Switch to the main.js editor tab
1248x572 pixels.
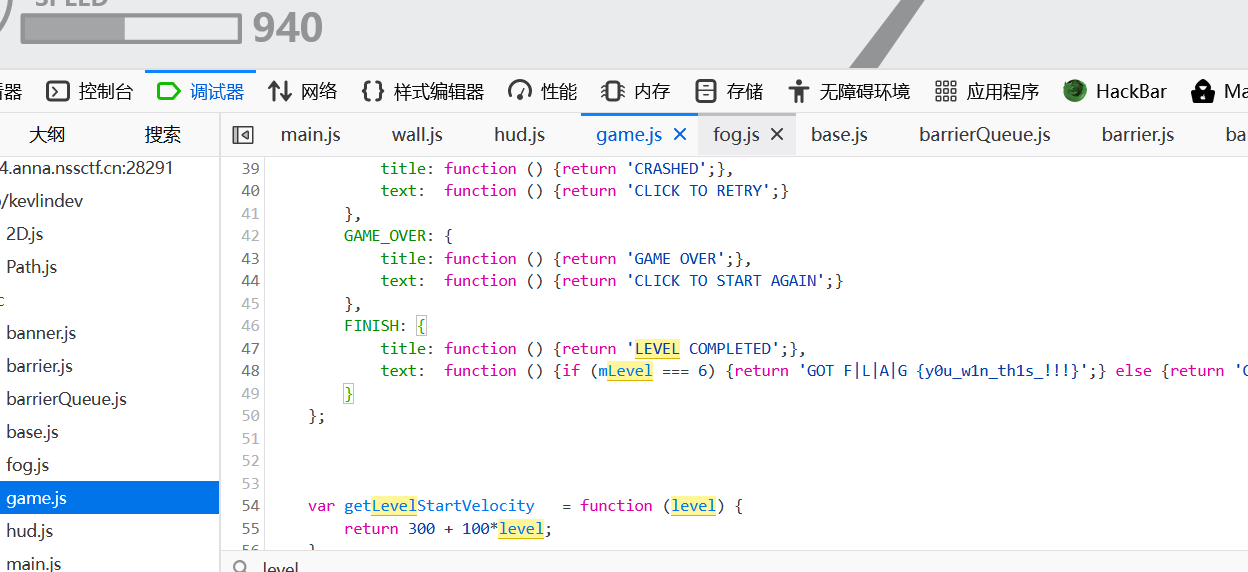pos(310,135)
